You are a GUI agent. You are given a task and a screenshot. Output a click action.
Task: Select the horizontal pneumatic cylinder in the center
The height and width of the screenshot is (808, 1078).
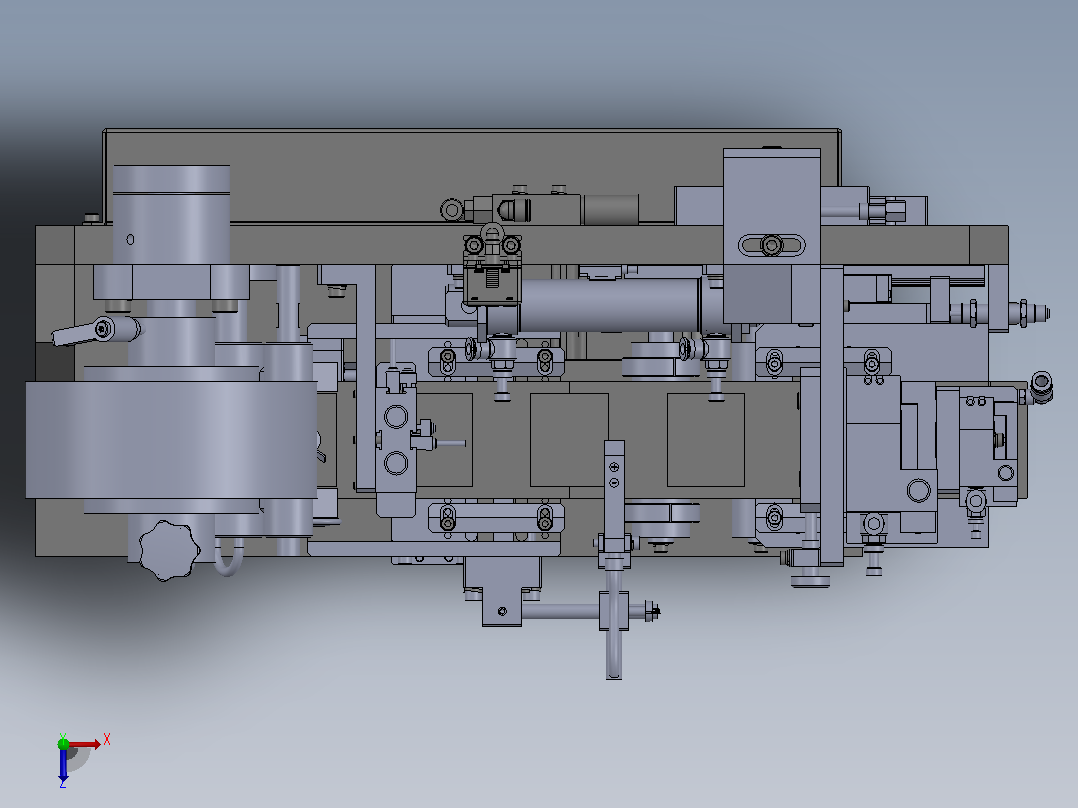click(609, 306)
